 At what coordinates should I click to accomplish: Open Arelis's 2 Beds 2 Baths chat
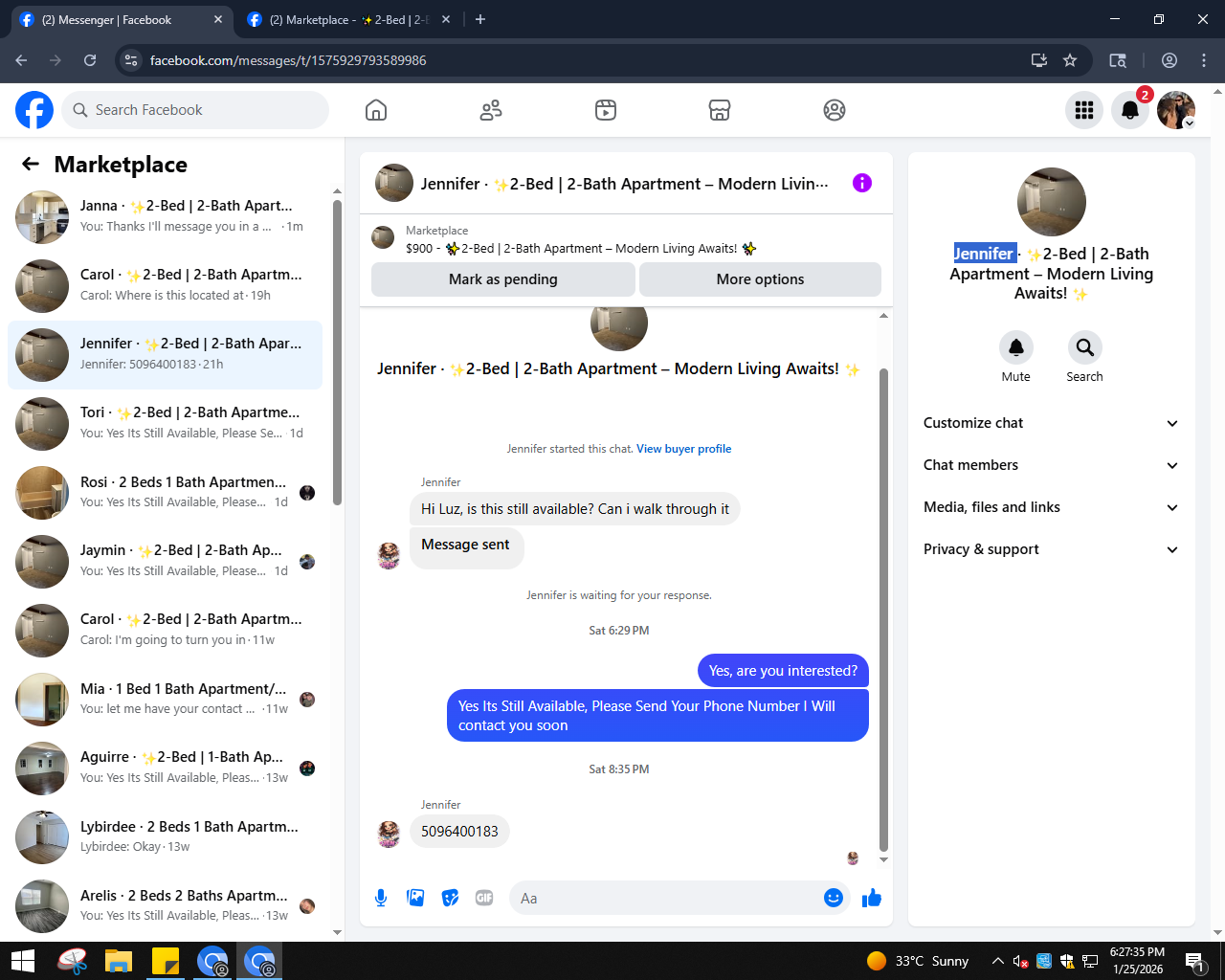pos(165,906)
